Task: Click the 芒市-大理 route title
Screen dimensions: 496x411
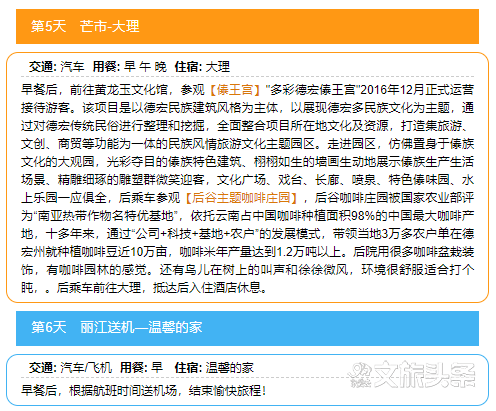Action: (110, 26)
